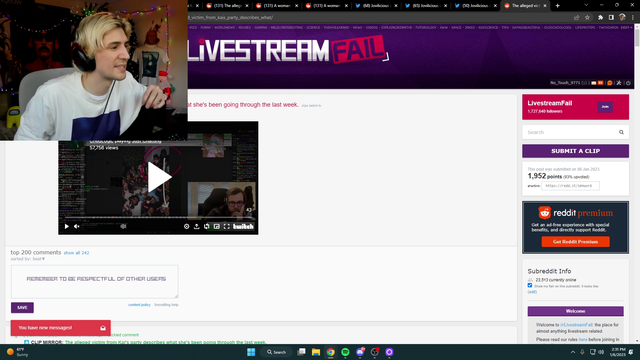Open the content policy link
Image resolution: width=640 pixels, height=360 pixels.
coord(139,305)
